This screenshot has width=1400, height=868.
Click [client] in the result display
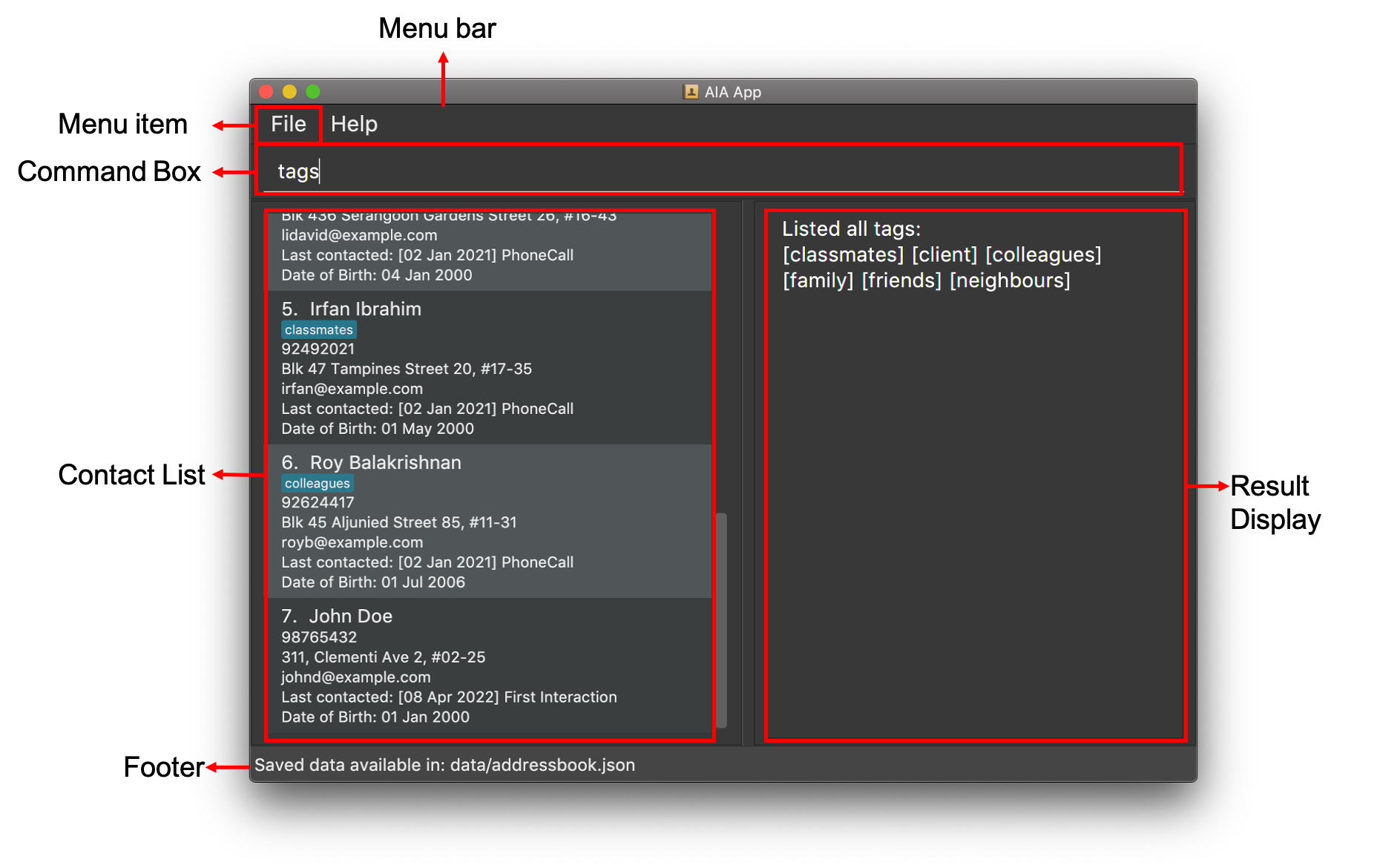[944, 254]
